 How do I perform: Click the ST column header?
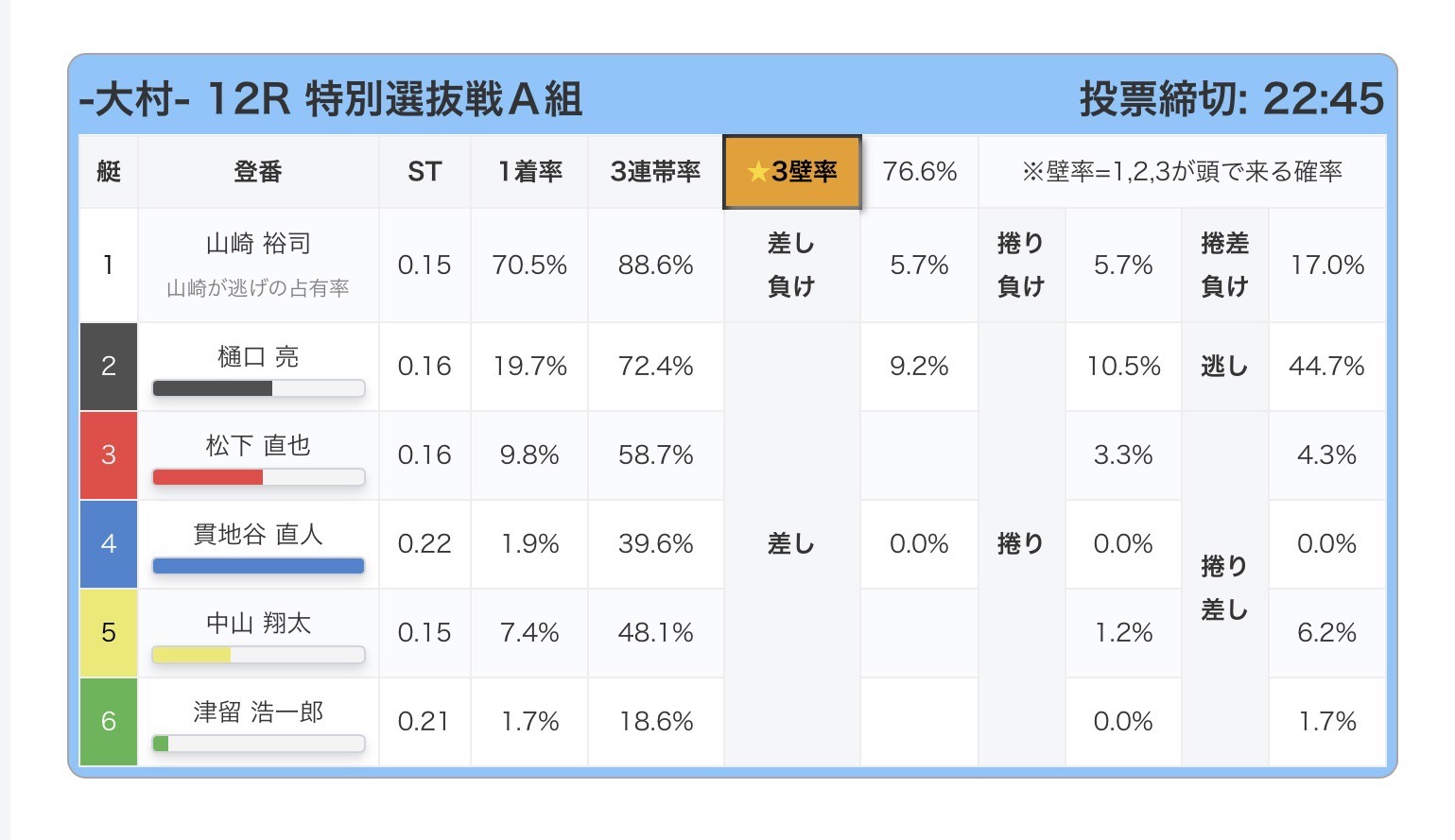pyautogui.click(x=424, y=171)
